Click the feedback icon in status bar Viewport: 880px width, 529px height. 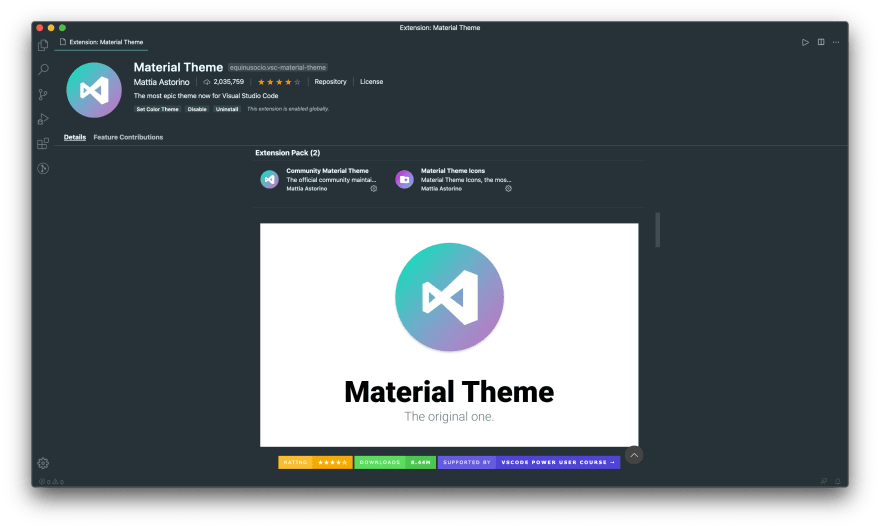pyautogui.click(x=824, y=481)
